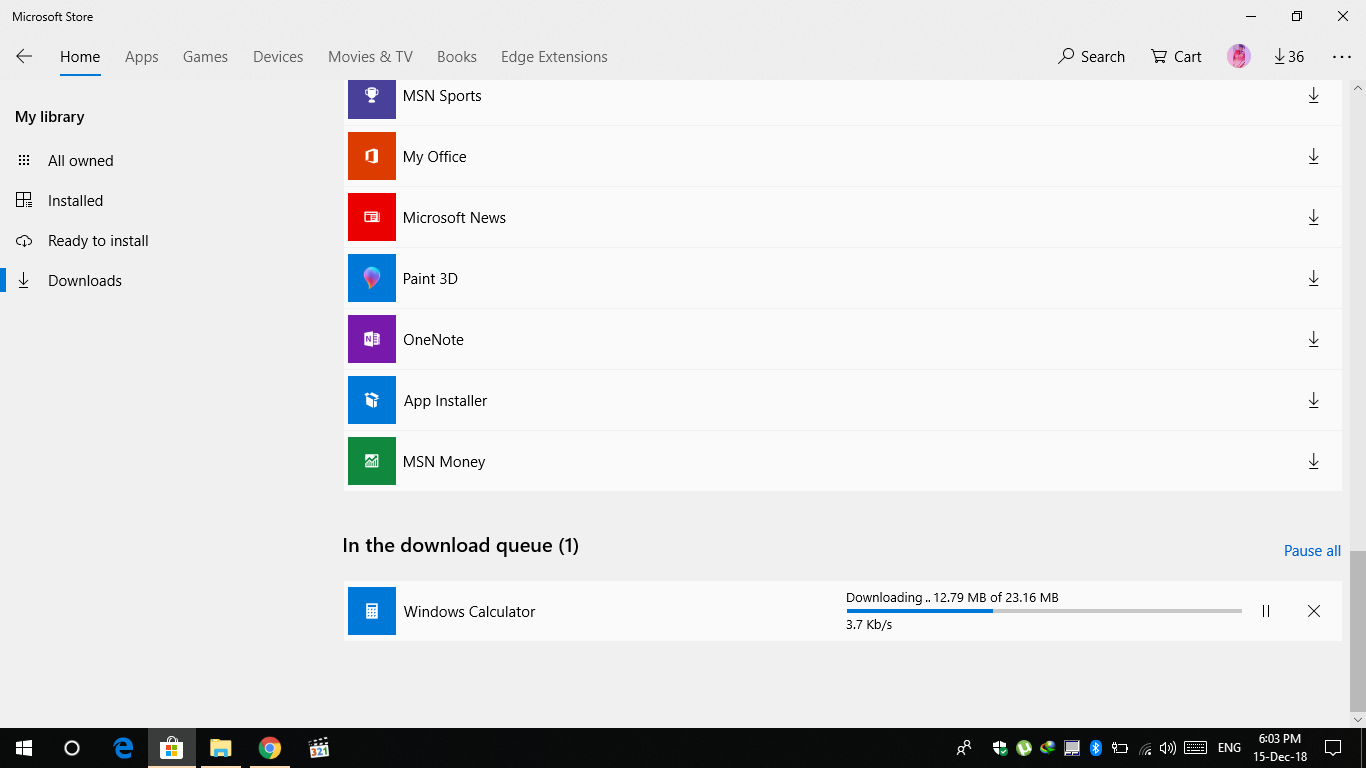This screenshot has height=768, width=1366.
Task: Open the action center notifications icon
Action: pyautogui.click(x=1332, y=748)
